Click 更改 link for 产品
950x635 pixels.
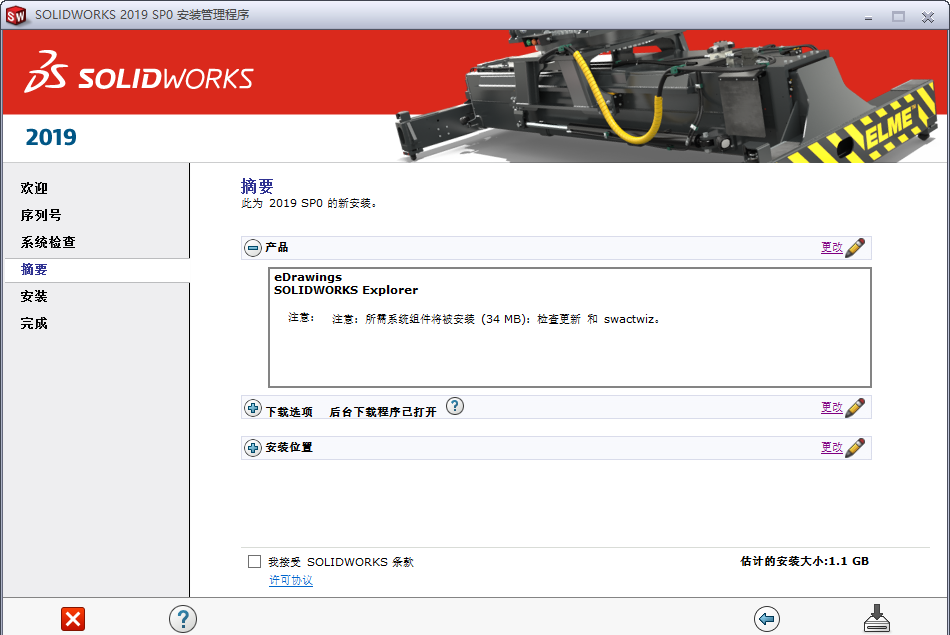pyautogui.click(x=832, y=247)
